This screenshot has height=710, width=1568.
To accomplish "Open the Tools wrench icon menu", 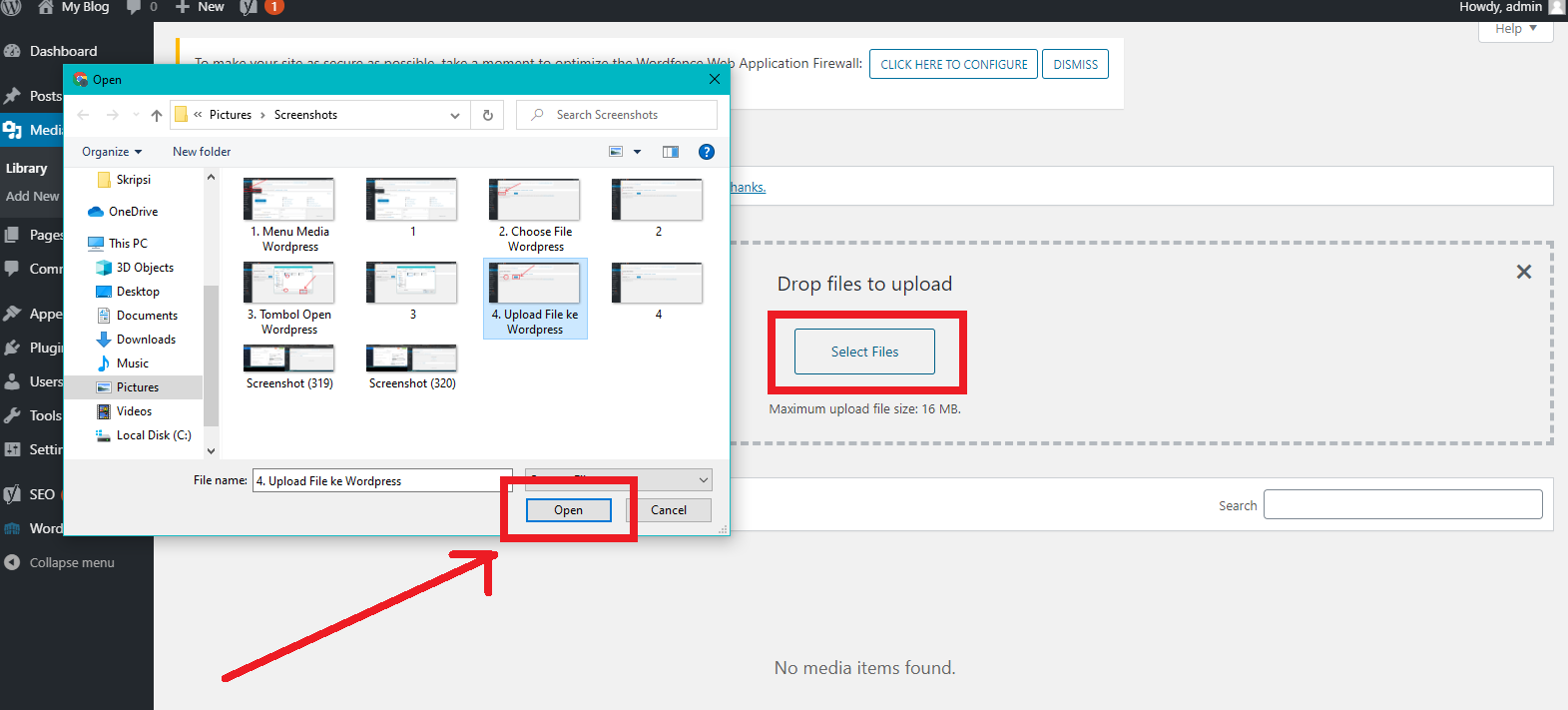I will (12, 415).
